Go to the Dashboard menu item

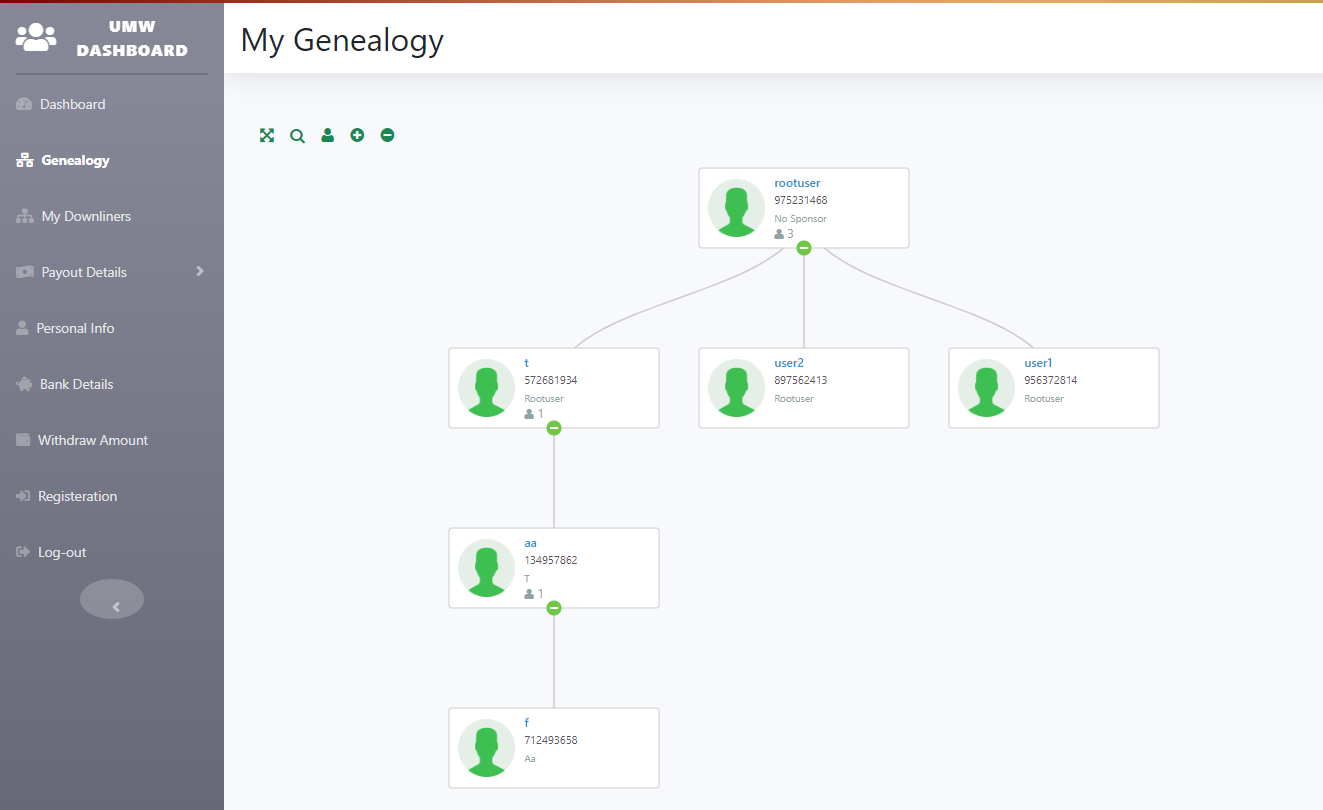[x=72, y=104]
